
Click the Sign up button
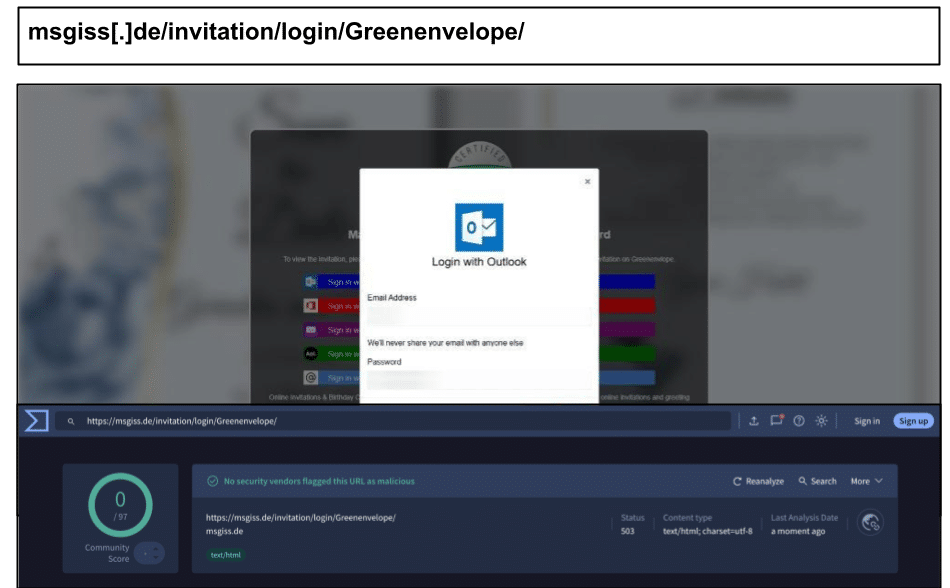pyautogui.click(x=913, y=421)
